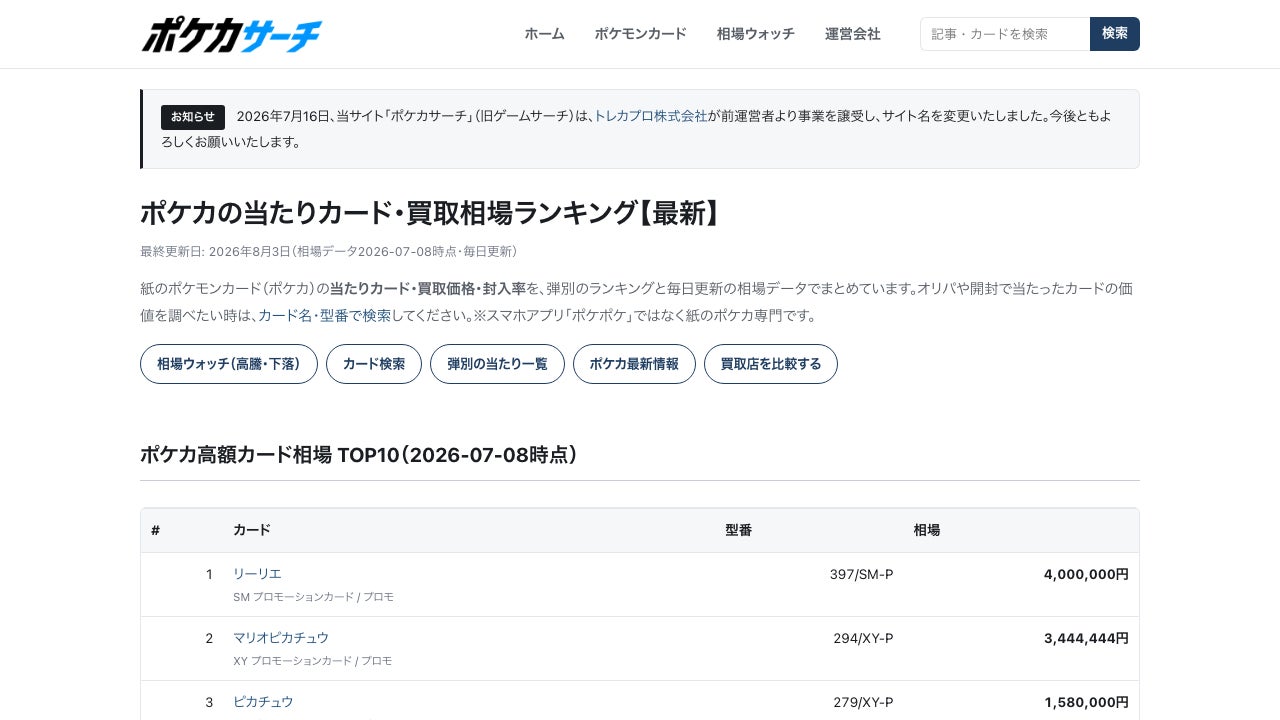The width and height of the screenshot is (1280, 720).
Task: Select the page title ポケカの当たりカード・買取相場ランキング
Action: click(x=431, y=213)
